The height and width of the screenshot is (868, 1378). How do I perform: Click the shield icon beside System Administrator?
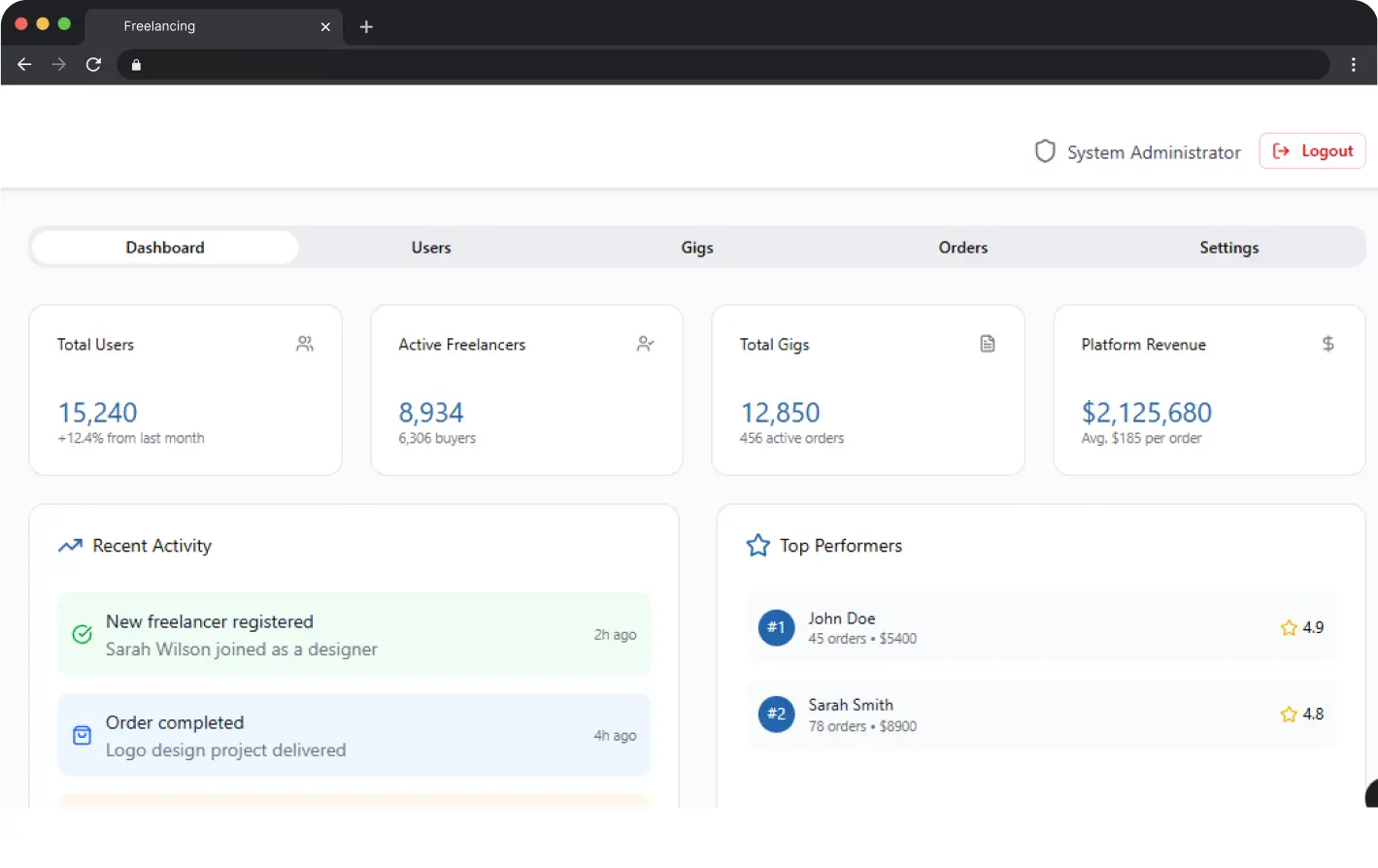1045,151
